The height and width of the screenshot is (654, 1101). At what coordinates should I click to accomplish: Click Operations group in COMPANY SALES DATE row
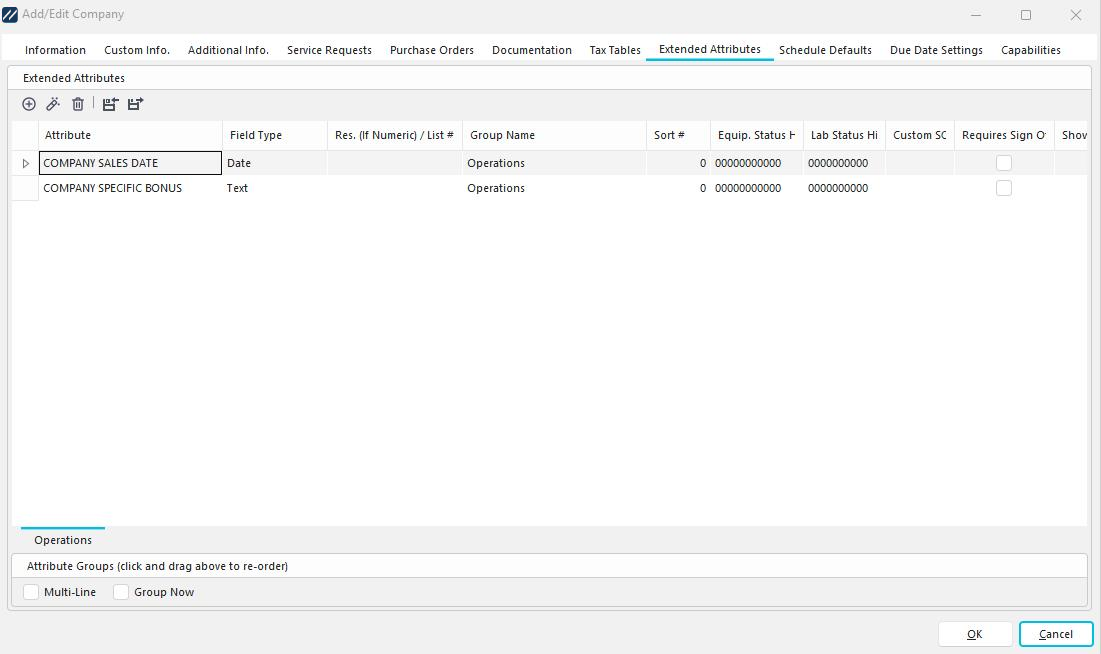(x=554, y=163)
